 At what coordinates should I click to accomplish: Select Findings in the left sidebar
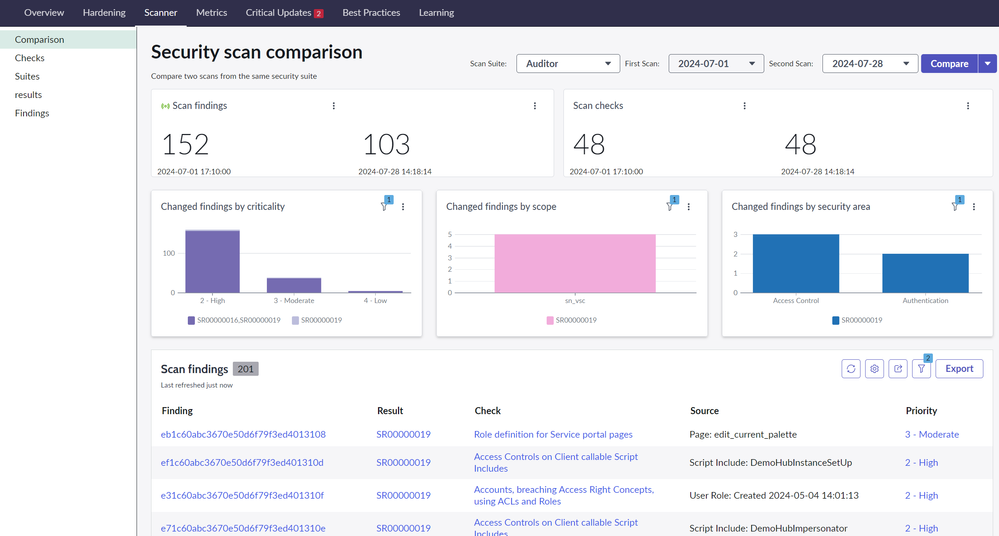tap(32, 113)
